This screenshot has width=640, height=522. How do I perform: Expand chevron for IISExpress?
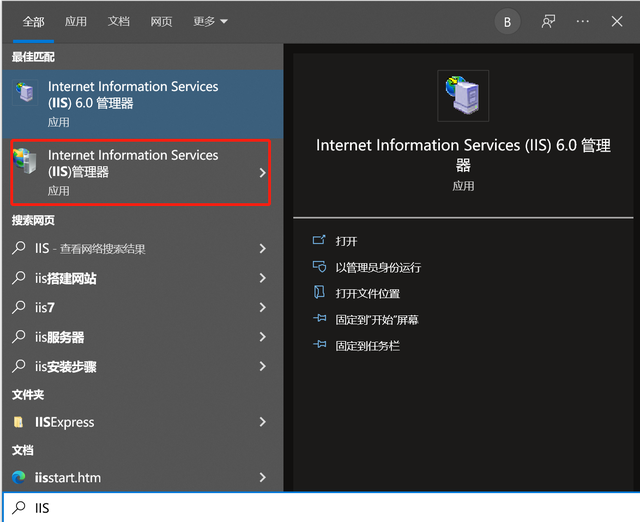point(262,422)
